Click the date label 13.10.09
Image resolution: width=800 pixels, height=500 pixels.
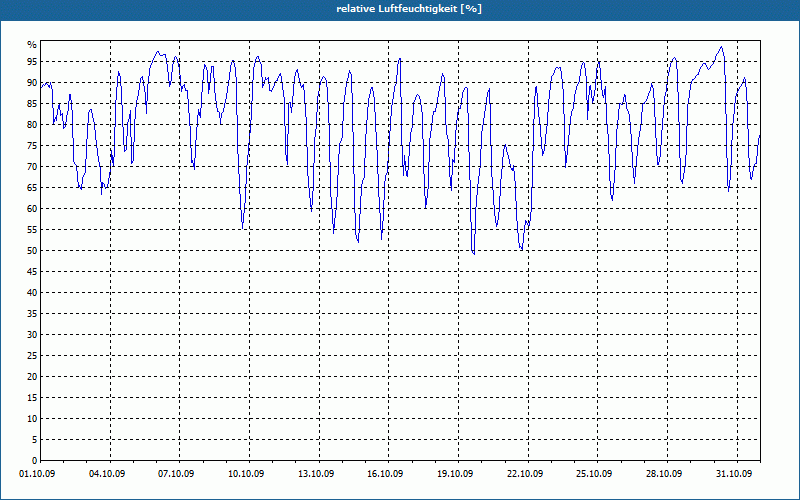point(316,474)
